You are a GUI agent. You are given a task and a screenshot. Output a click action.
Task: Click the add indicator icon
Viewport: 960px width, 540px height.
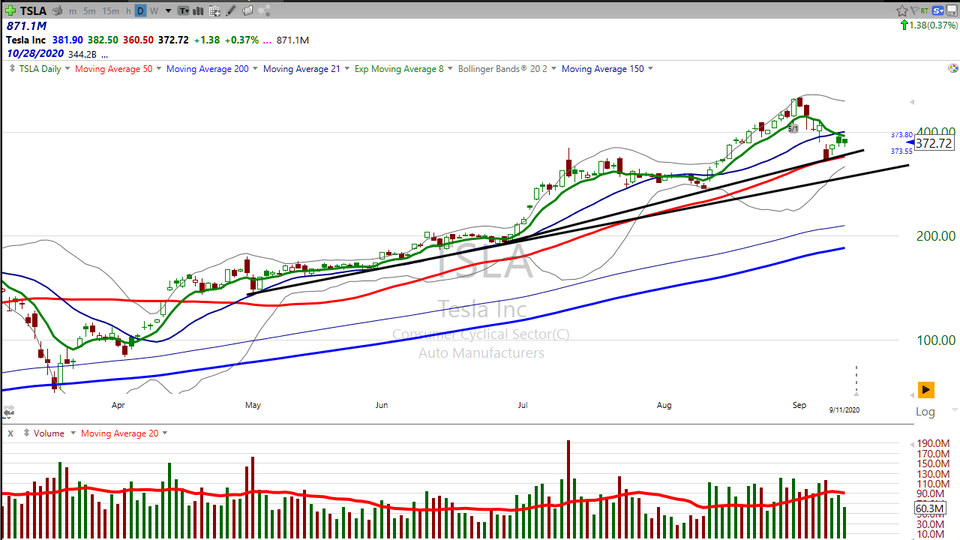coord(214,11)
